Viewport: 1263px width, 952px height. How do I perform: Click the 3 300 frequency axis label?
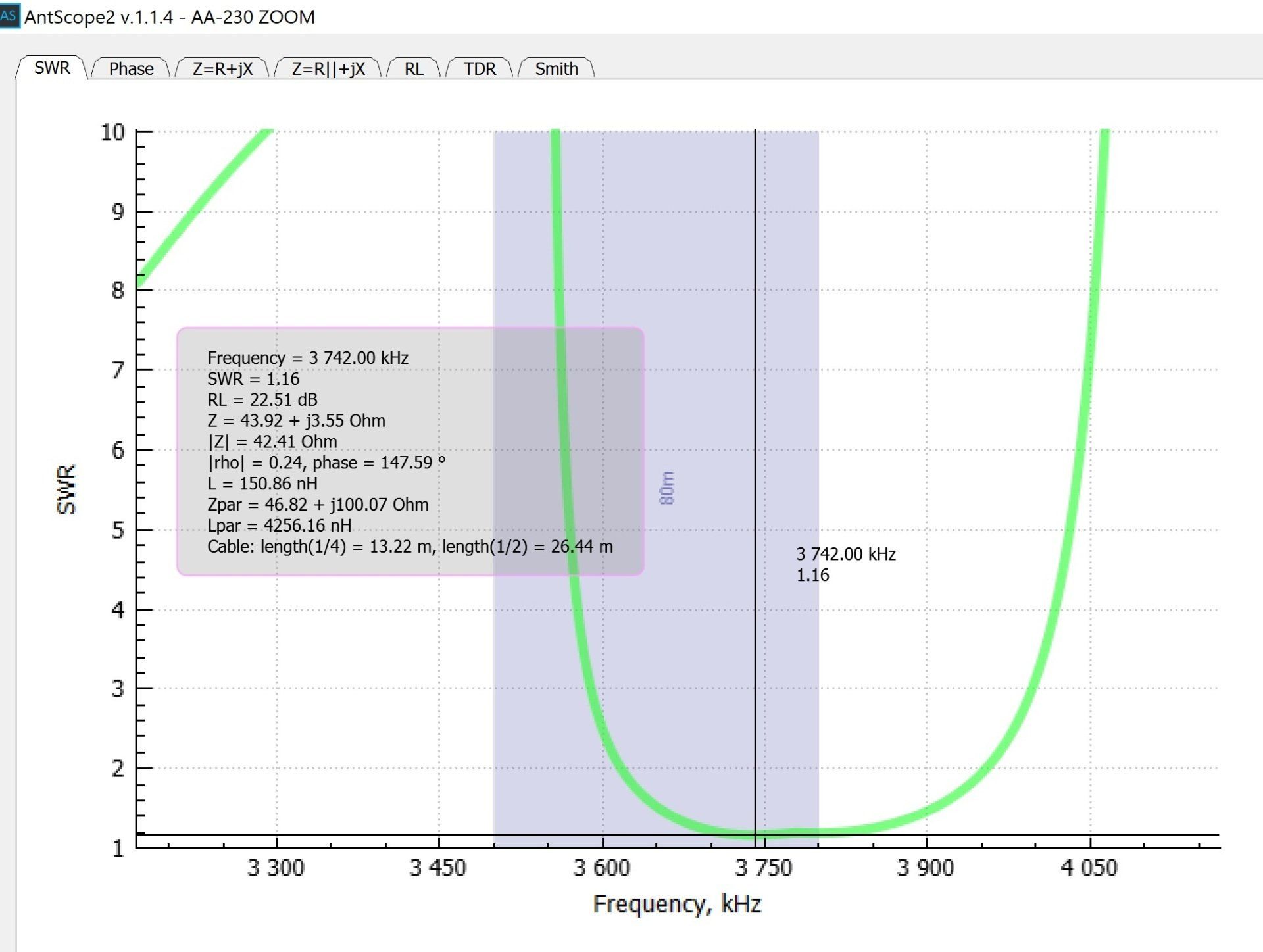point(276,867)
